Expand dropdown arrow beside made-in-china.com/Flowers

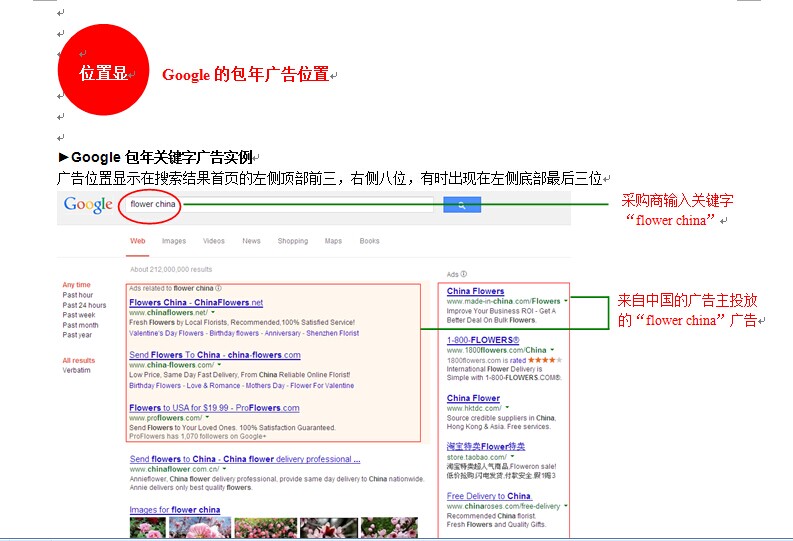click(565, 301)
